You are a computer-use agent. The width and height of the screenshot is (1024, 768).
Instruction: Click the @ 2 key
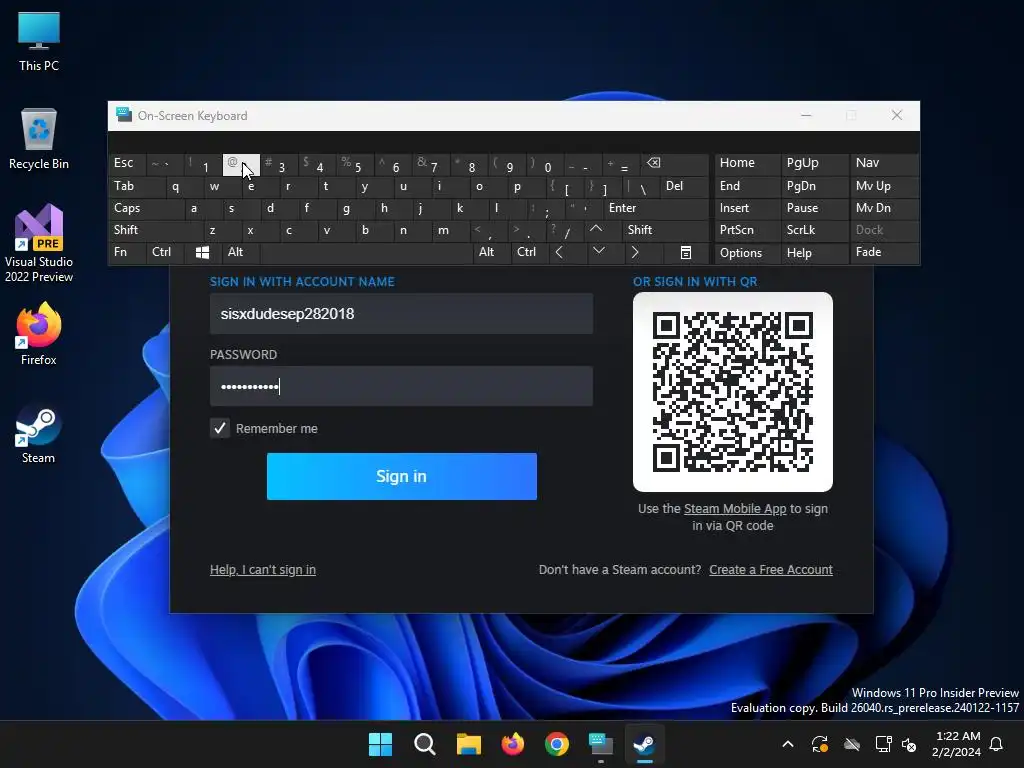[x=241, y=165]
